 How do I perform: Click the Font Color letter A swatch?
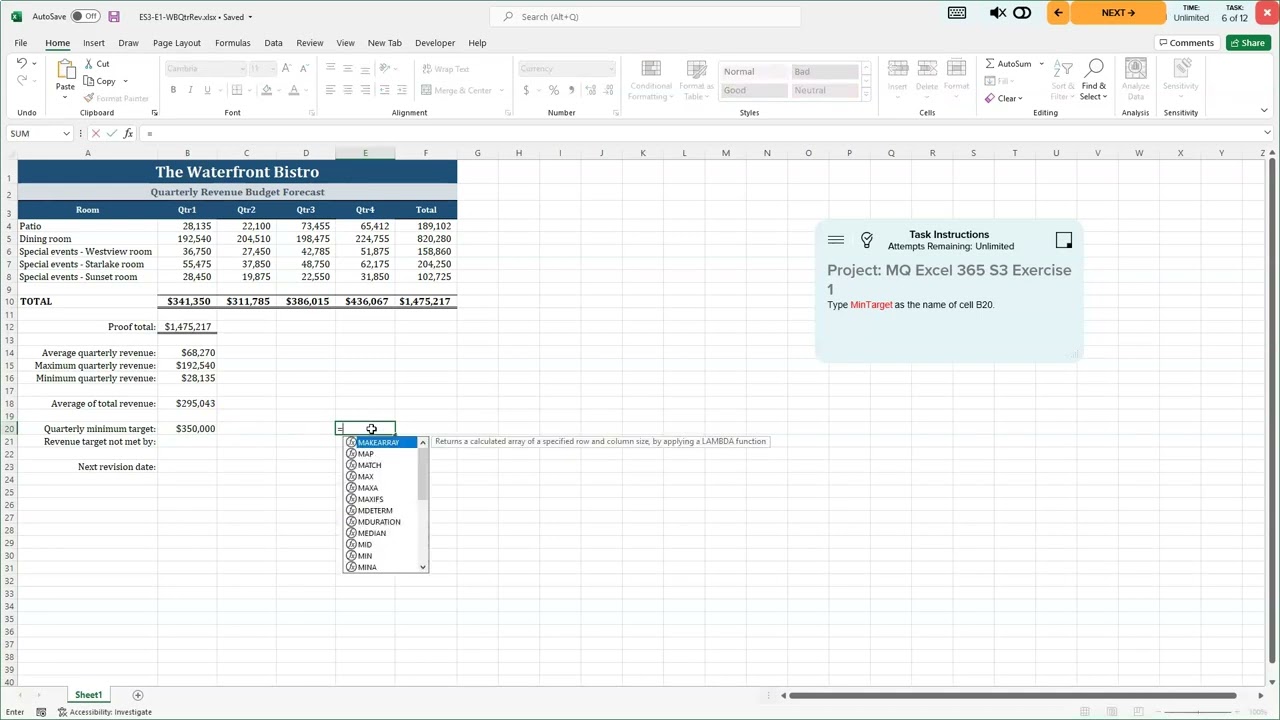[x=293, y=90]
